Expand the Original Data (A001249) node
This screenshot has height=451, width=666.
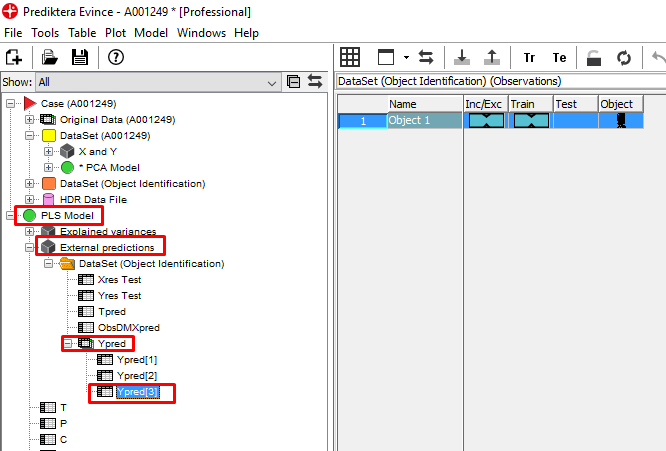30,120
